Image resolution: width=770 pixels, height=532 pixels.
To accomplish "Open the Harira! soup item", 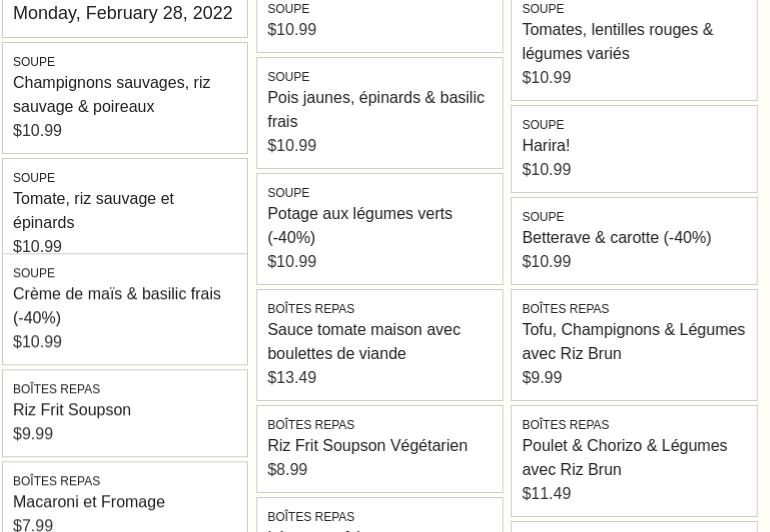I will (x=546, y=146).
